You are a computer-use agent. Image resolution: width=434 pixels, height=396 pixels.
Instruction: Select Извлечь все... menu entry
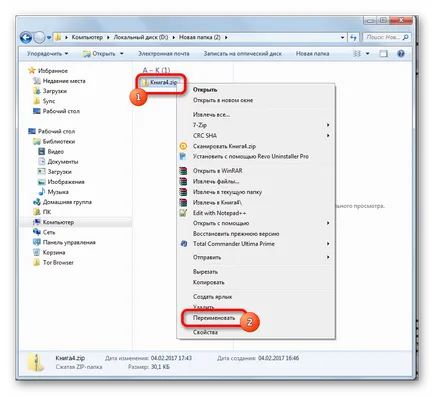(x=256, y=115)
